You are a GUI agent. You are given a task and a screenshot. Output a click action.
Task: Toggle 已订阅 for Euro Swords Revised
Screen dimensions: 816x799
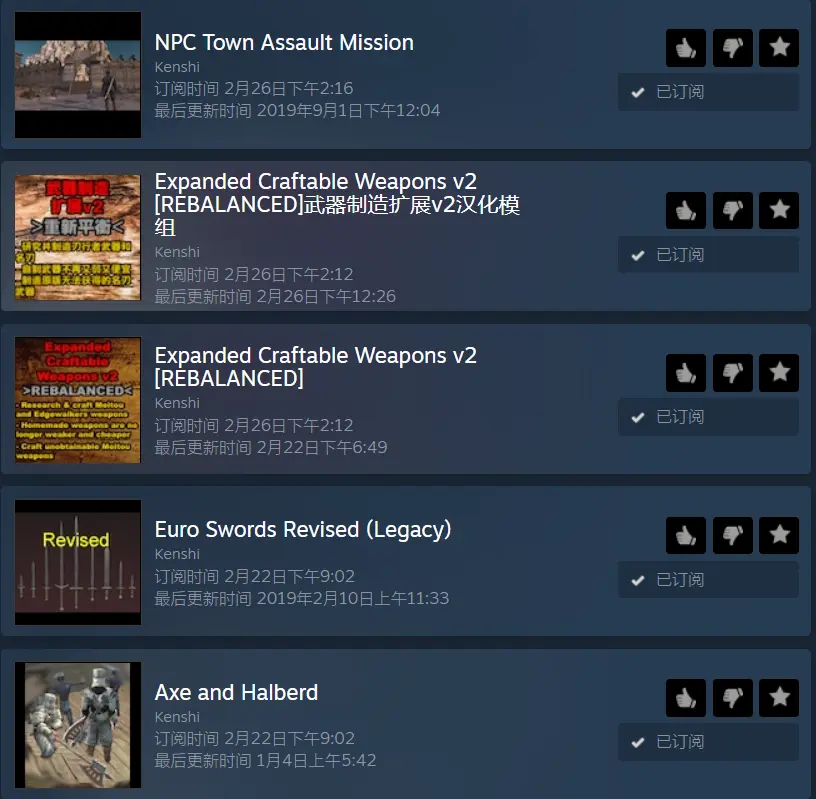click(708, 580)
